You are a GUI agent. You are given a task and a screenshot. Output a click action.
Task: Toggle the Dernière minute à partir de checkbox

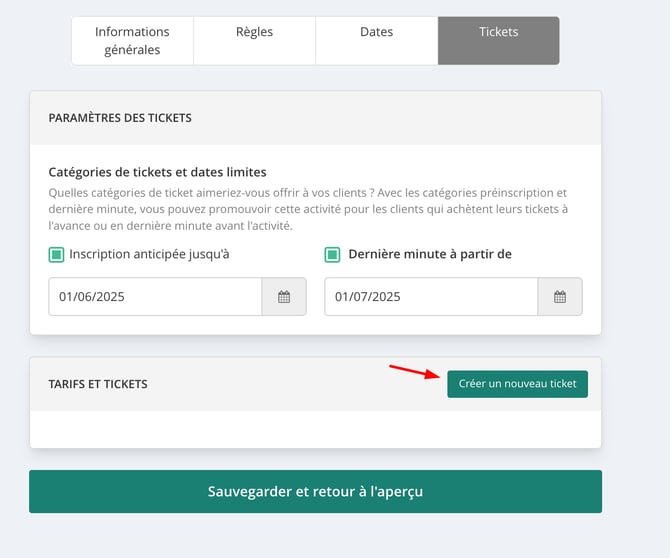point(332,255)
